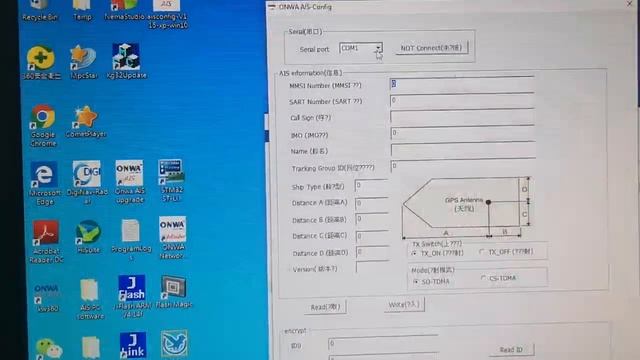Click the Distance C input field
Screen dimensions: 640x360
click(x=372, y=236)
